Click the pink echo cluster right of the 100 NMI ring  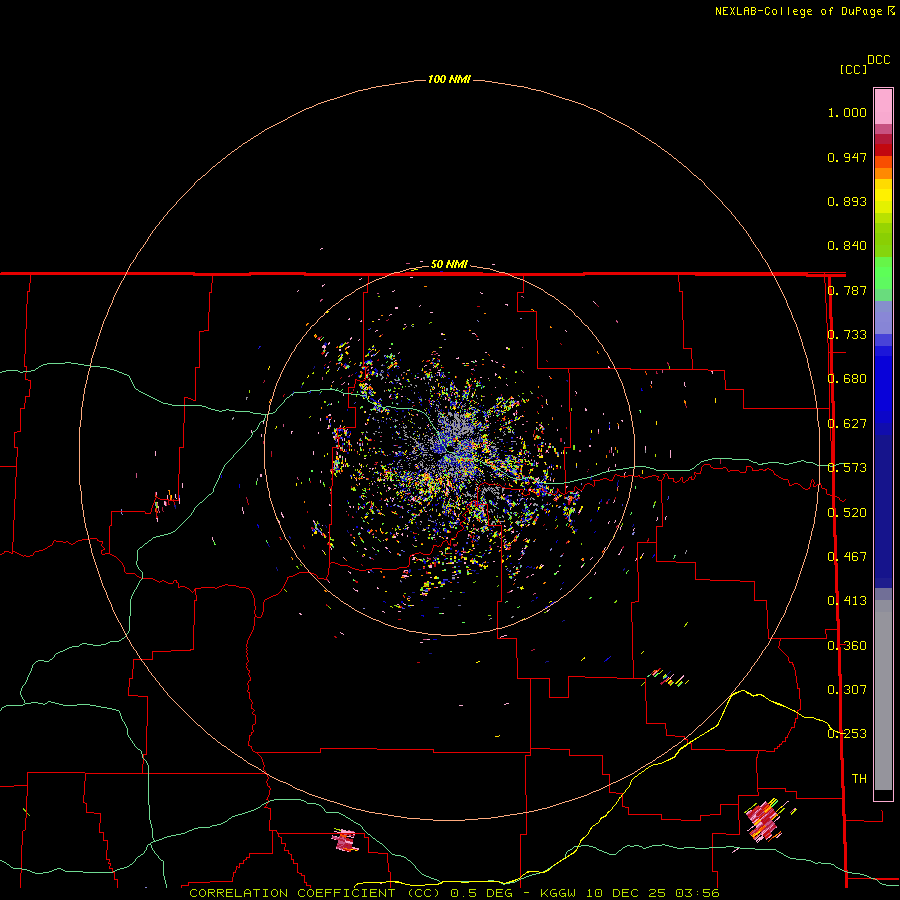click(765, 821)
